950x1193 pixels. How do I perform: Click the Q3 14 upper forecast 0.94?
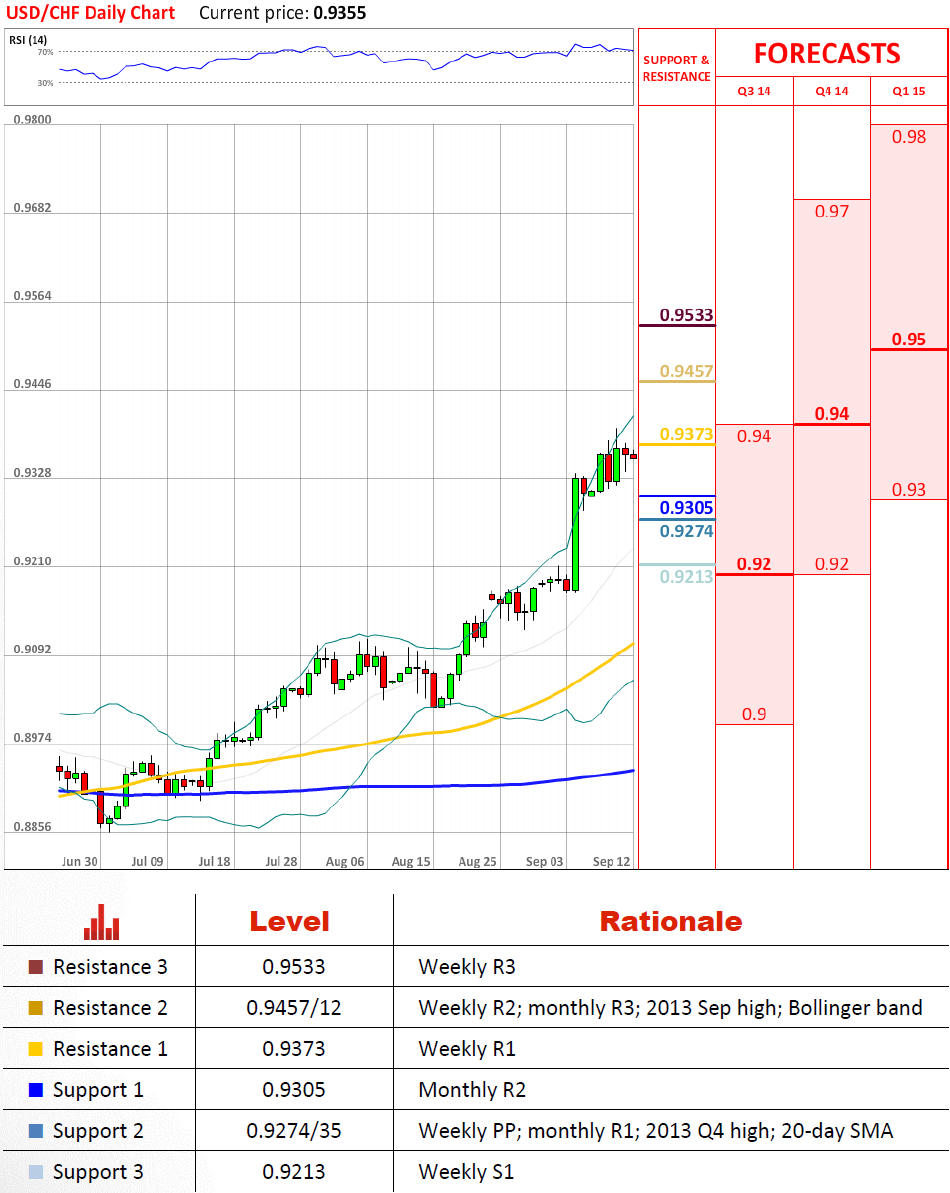click(x=754, y=436)
